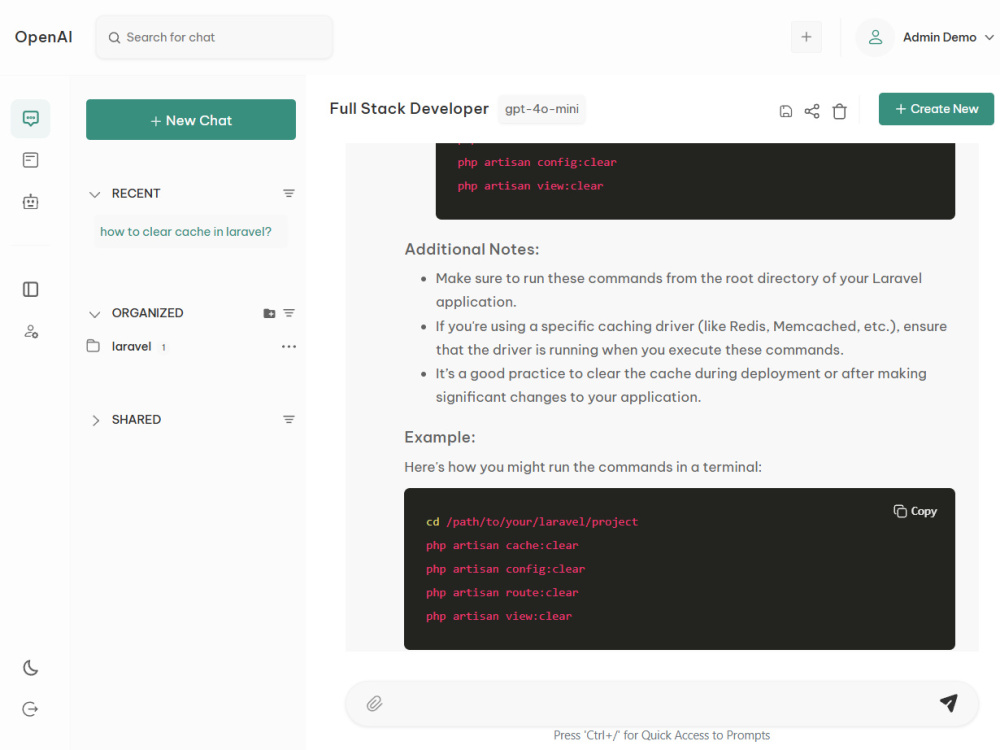
Task: Switch to dark mode with the moon icon
Action: coord(31,668)
